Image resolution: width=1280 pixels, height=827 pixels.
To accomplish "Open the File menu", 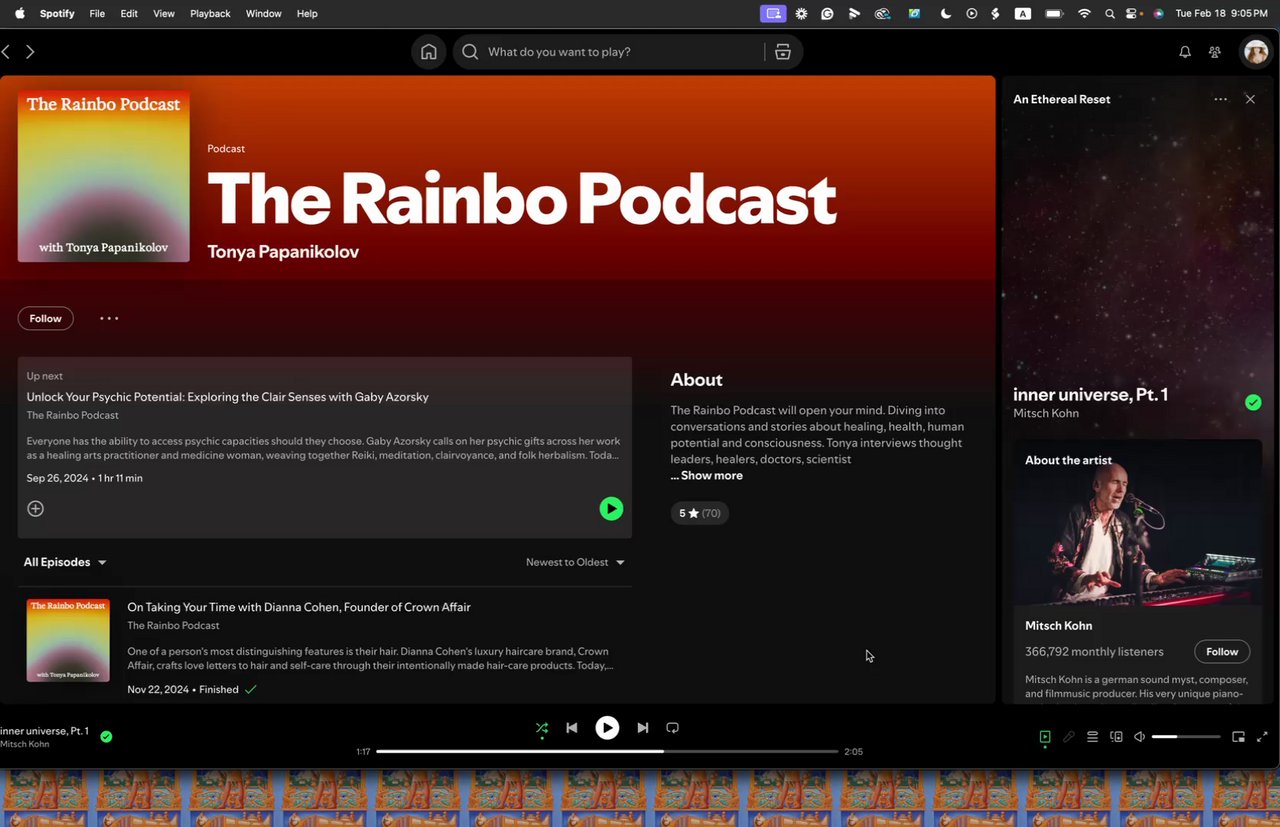I will 97,14.
